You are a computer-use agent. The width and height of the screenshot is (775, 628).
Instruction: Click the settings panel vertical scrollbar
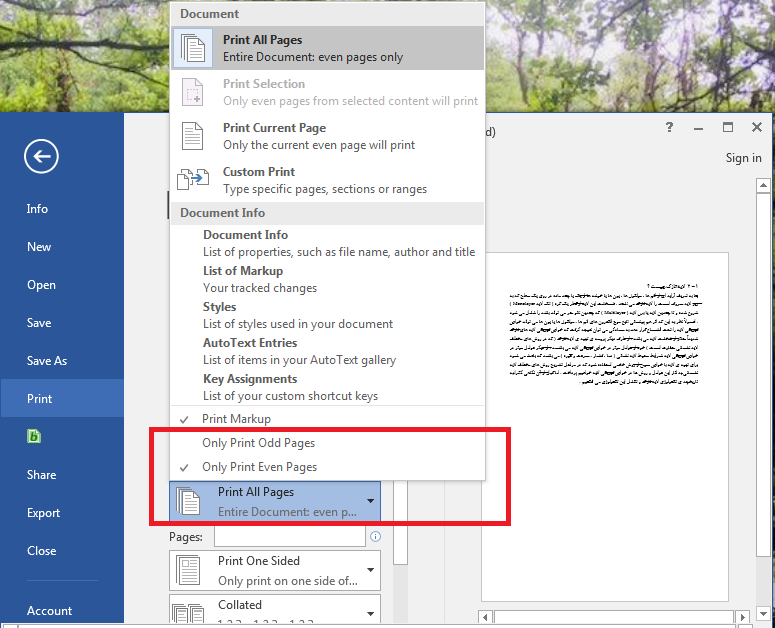coord(400,521)
